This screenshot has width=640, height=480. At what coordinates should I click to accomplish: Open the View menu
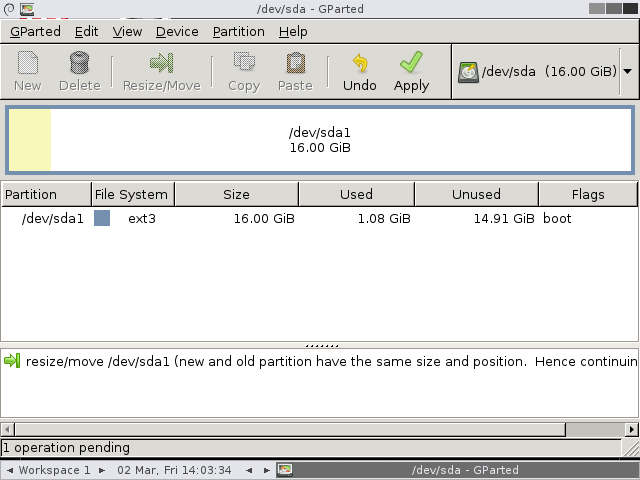(x=127, y=31)
